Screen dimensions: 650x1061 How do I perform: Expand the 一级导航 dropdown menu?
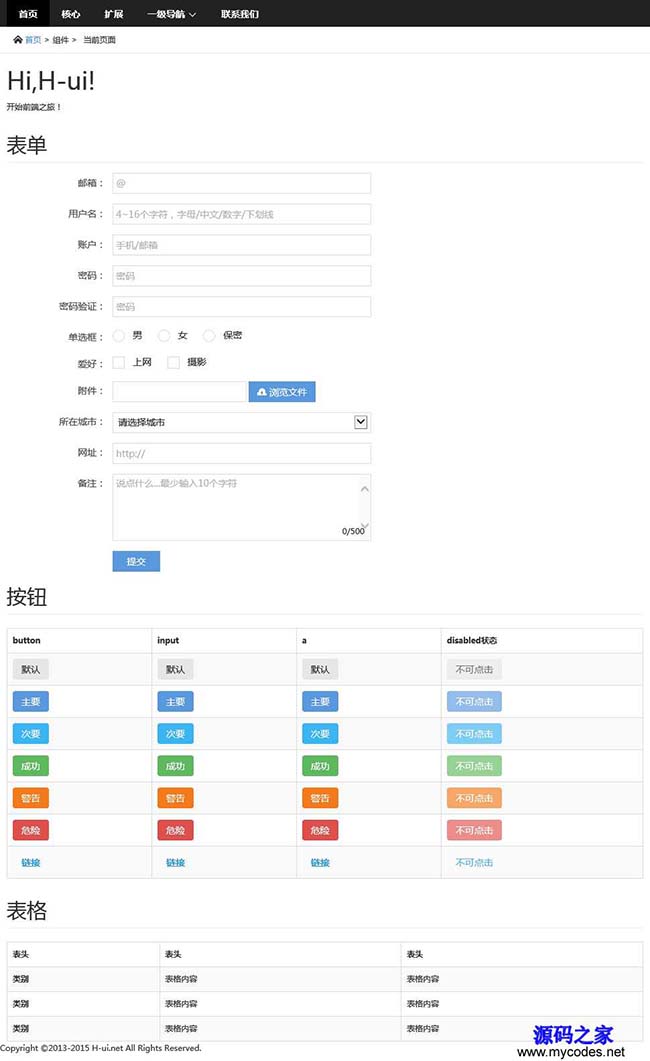coord(172,14)
